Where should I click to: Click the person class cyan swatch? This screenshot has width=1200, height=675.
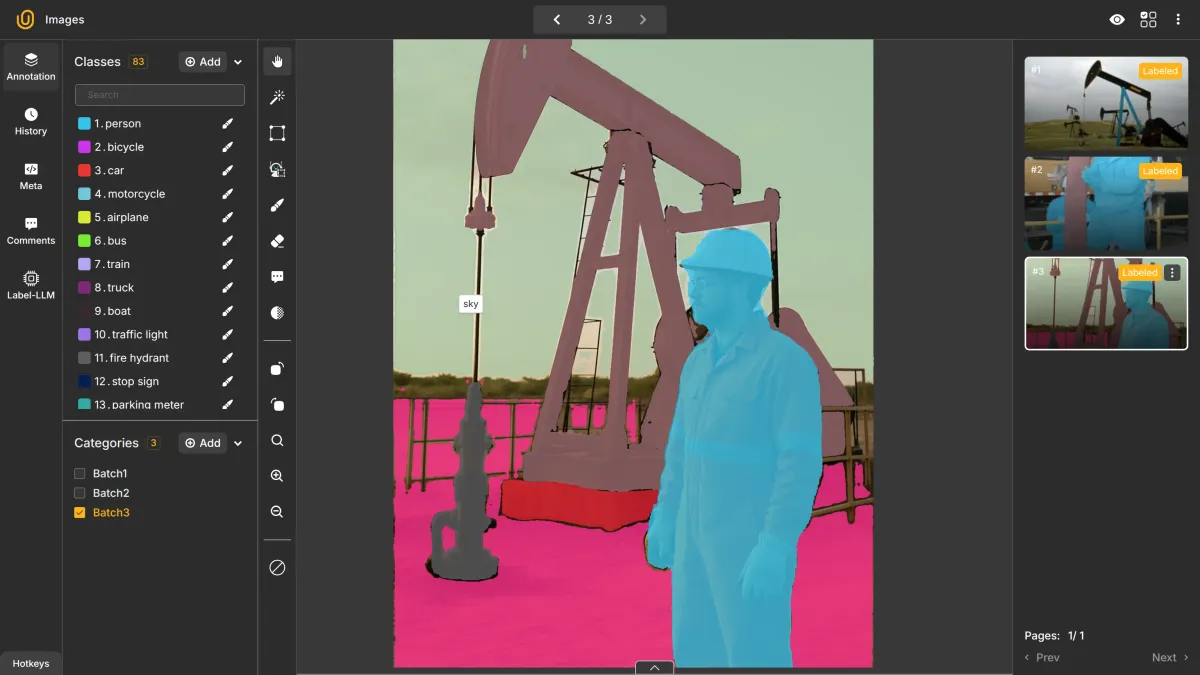[84, 124]
